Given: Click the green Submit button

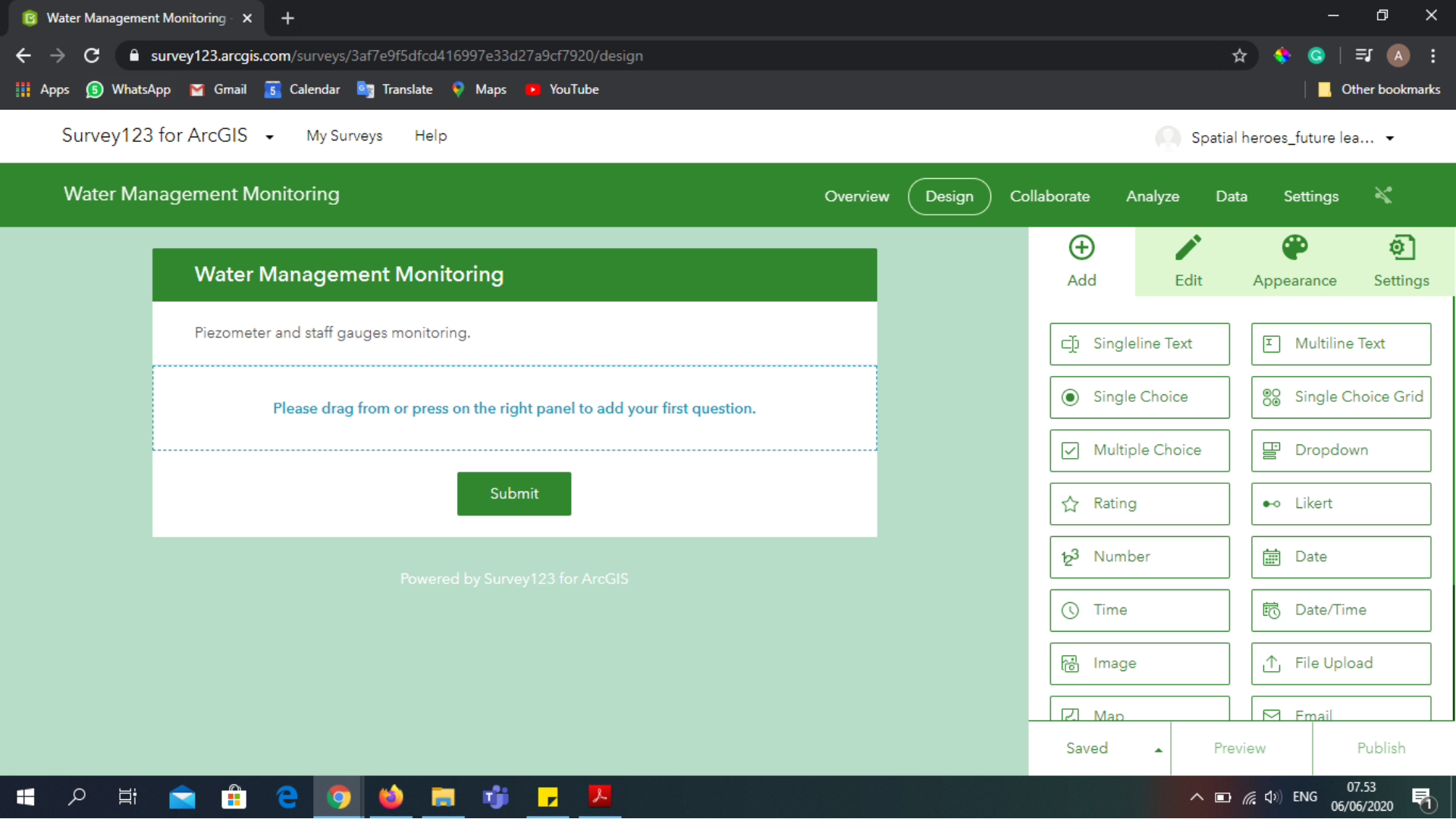Looking at the screenshot, I should [x=514, y=494].
